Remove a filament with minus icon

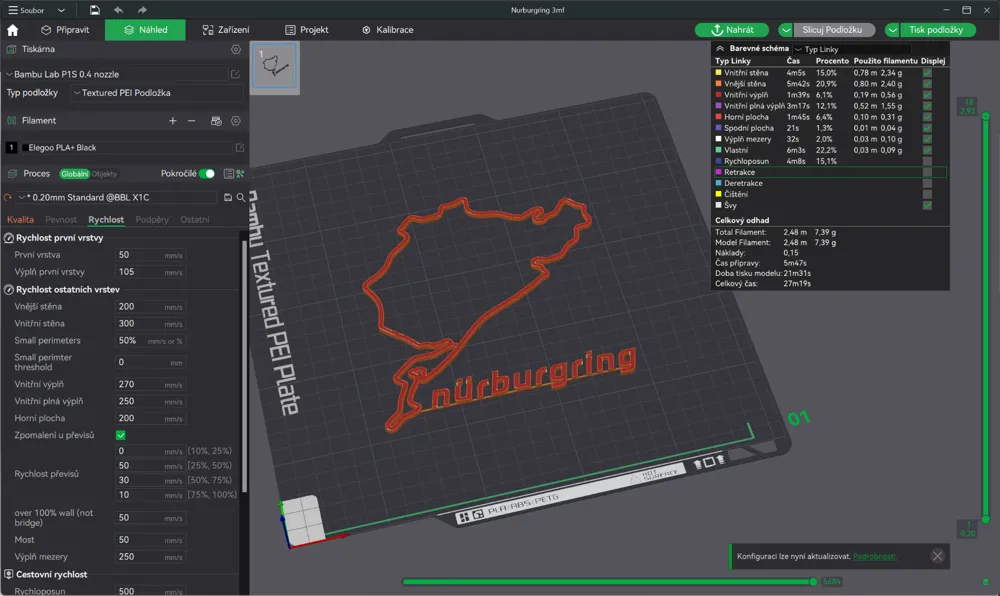click(x=191, y=120)
